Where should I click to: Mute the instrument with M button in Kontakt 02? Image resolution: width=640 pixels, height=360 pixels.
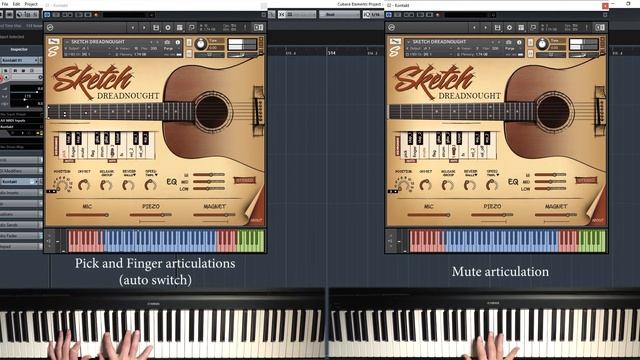pos(530,53)
